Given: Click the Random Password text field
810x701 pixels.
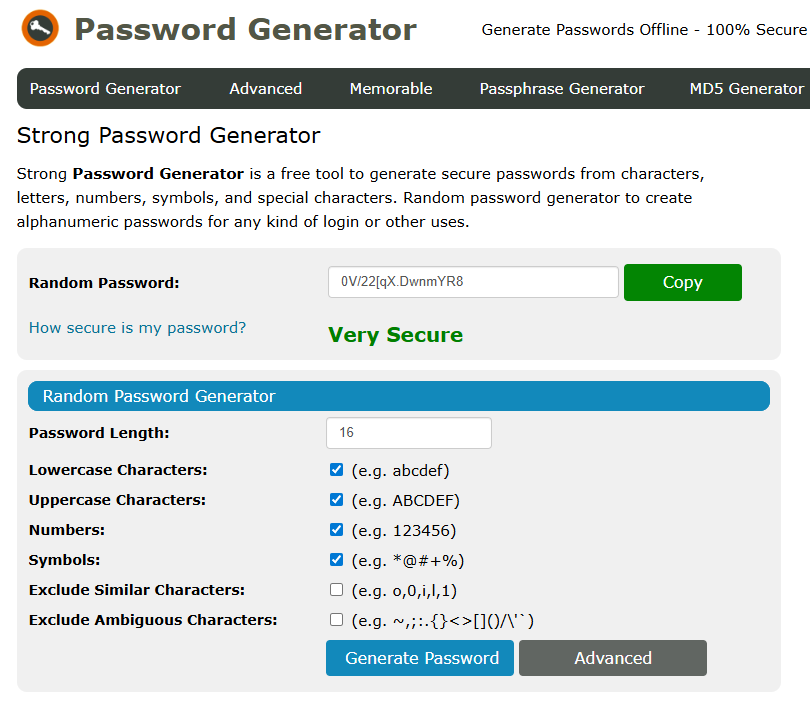Looking at the screenshot, I should point(473,282).
